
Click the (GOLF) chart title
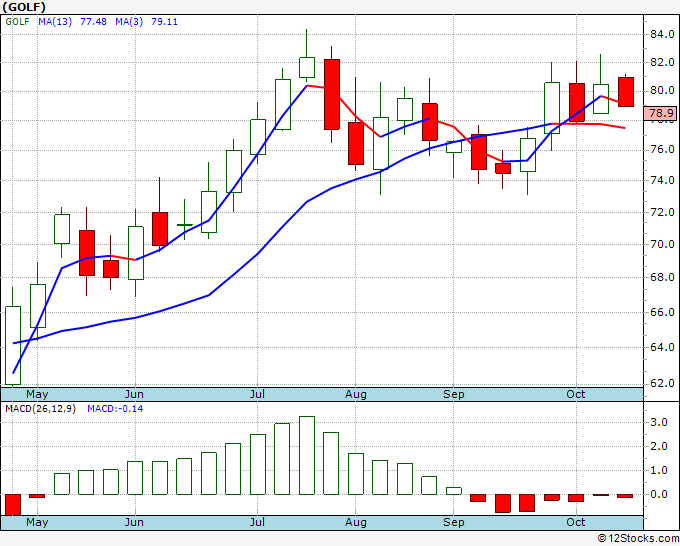24,7
